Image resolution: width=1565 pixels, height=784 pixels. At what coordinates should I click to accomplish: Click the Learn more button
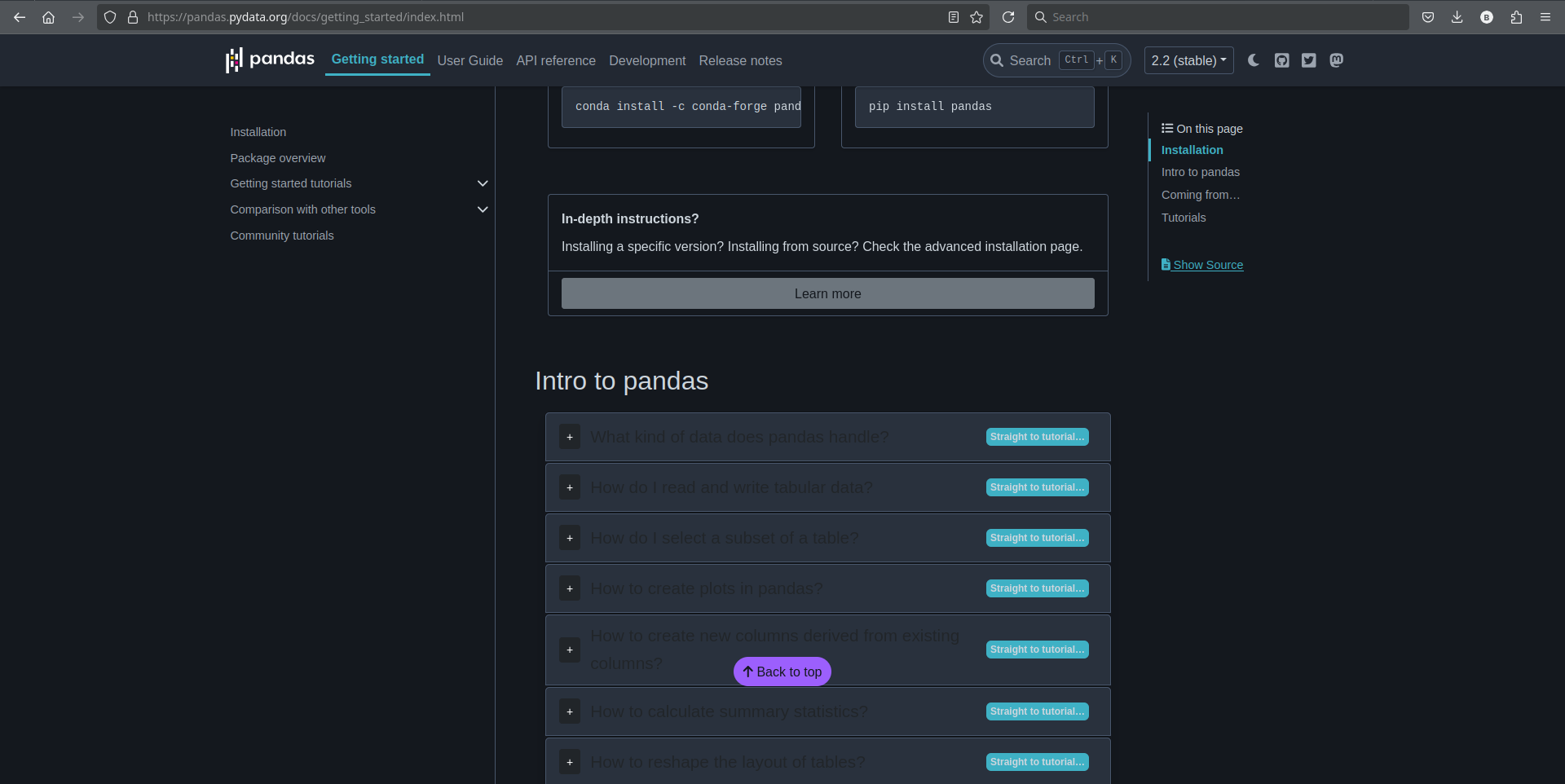tap(827, 293)
